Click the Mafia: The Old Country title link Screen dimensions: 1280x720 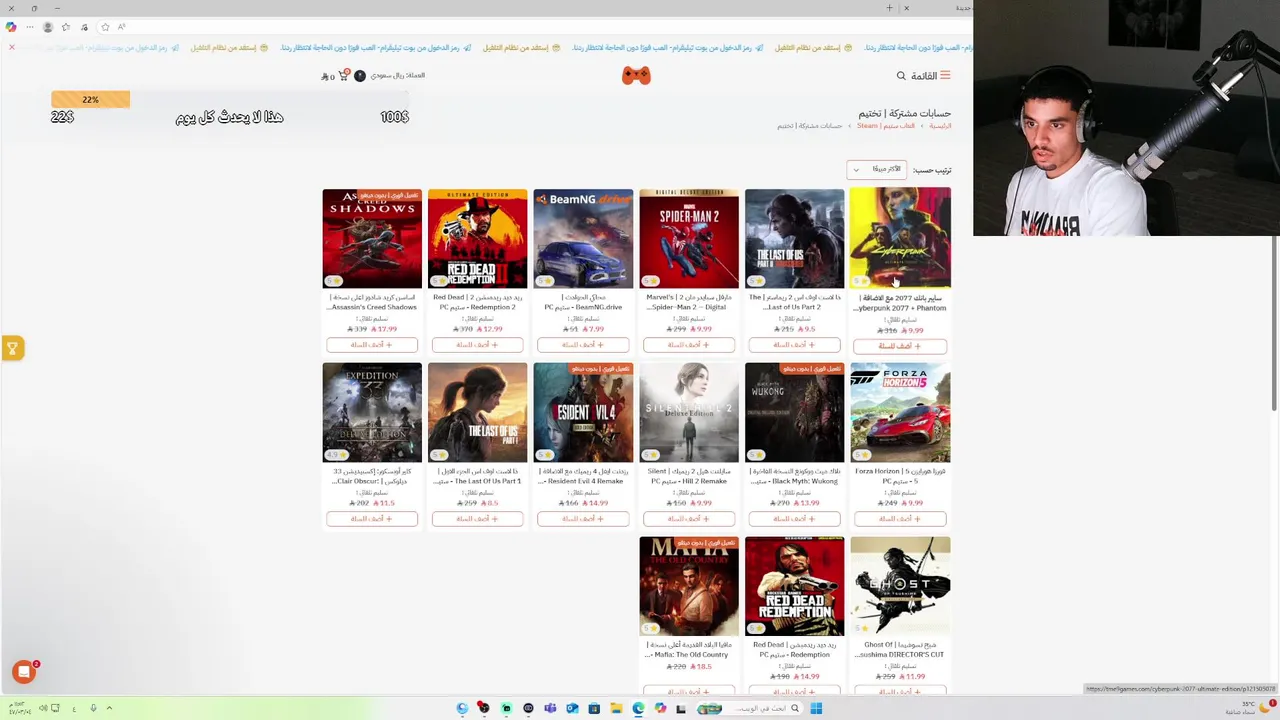pos(689,650)
